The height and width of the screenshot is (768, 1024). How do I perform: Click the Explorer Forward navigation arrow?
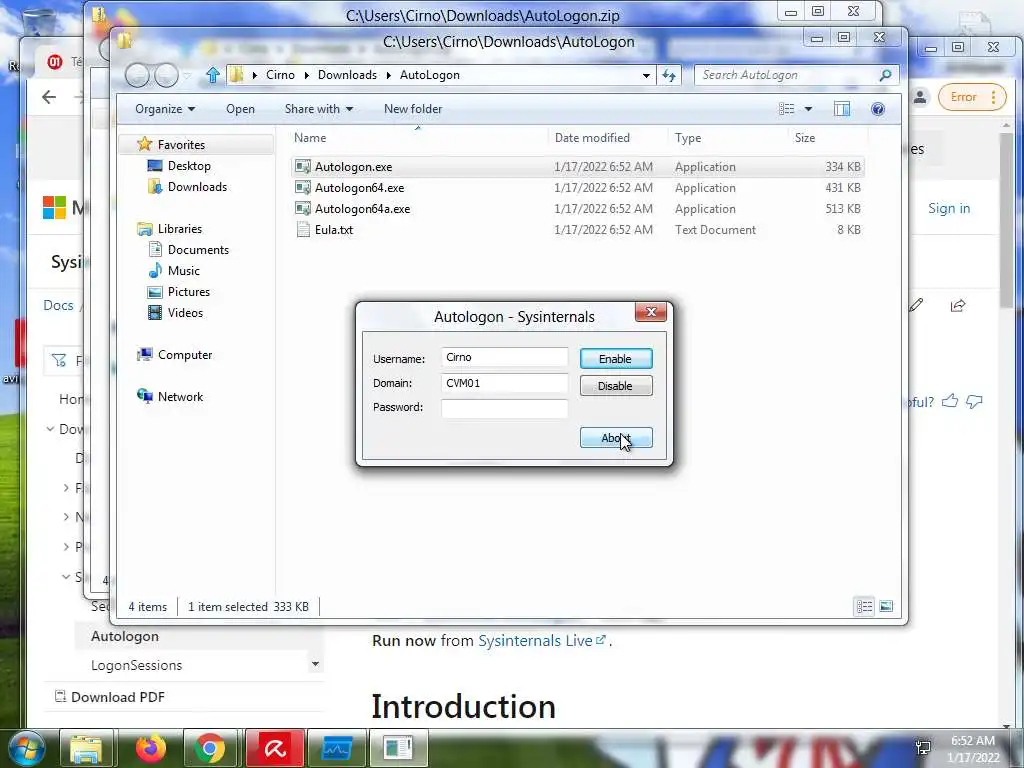[x=166, y=76]
